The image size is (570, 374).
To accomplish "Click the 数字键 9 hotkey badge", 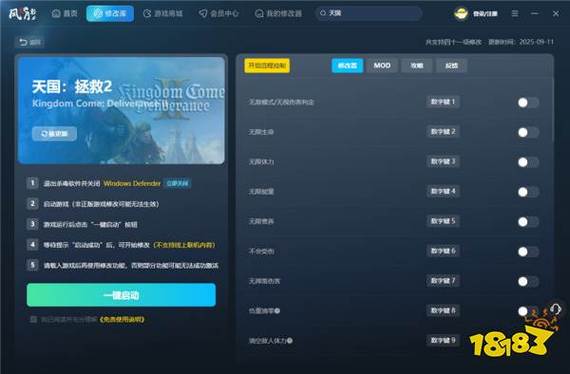I will pyautogui.click(x=443, y=340).
